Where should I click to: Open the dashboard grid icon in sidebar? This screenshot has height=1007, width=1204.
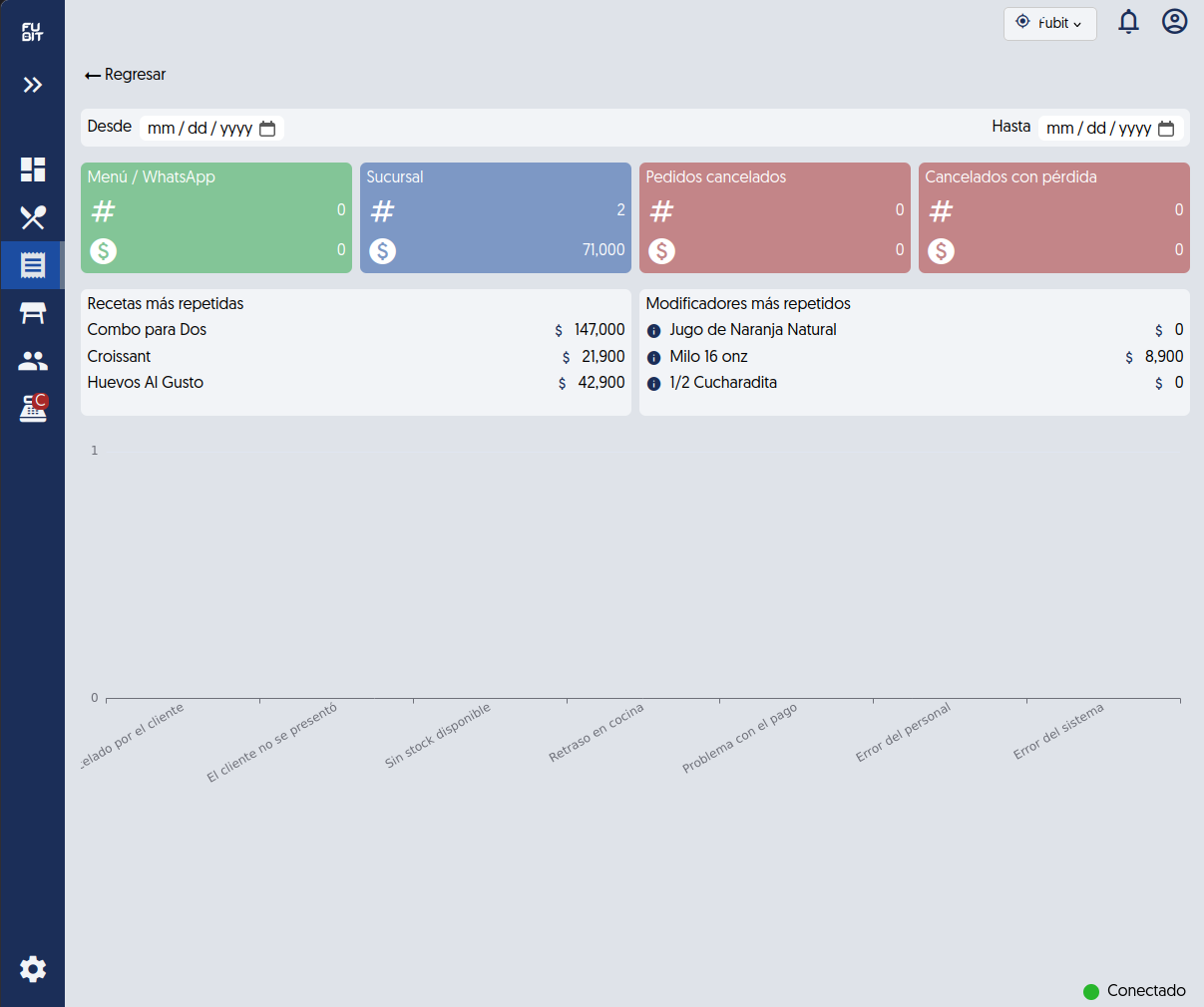click(33, 169)
